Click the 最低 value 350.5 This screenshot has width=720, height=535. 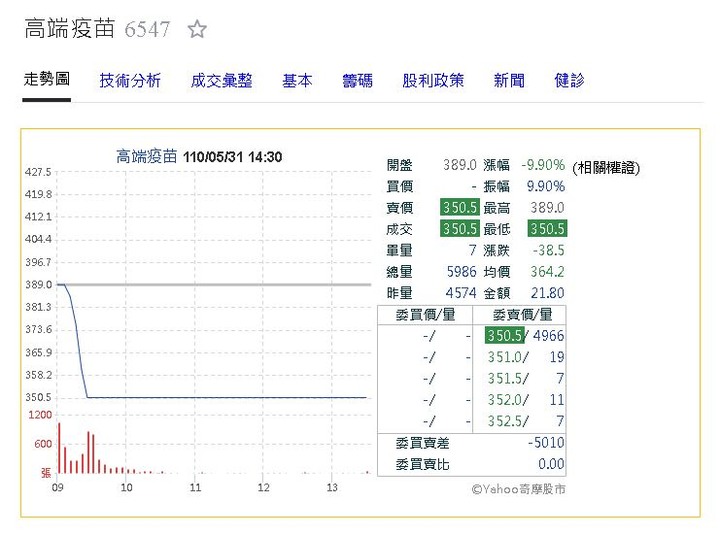[547, 229]
